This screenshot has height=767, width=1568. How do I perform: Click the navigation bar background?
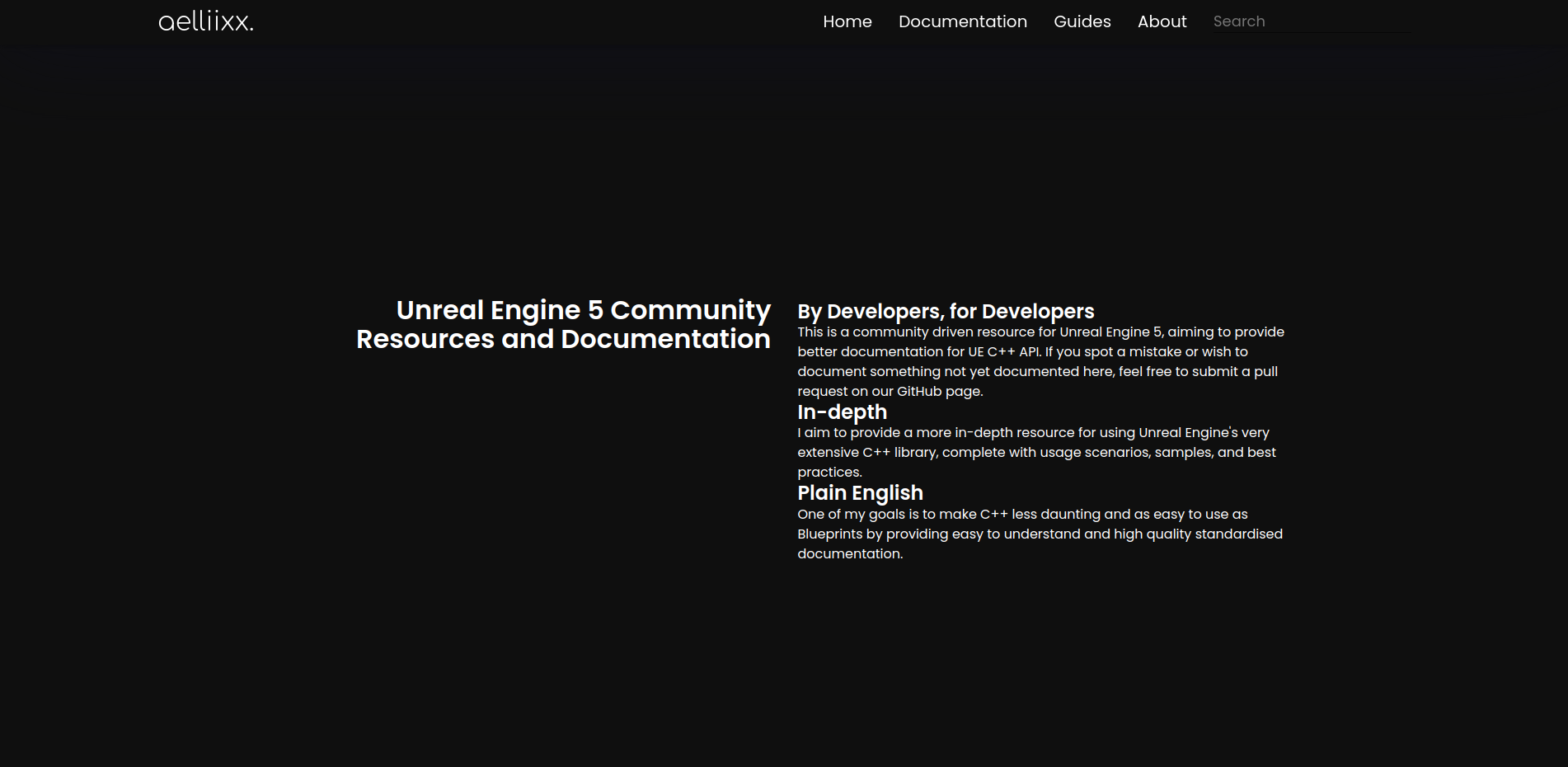point(577,21)
